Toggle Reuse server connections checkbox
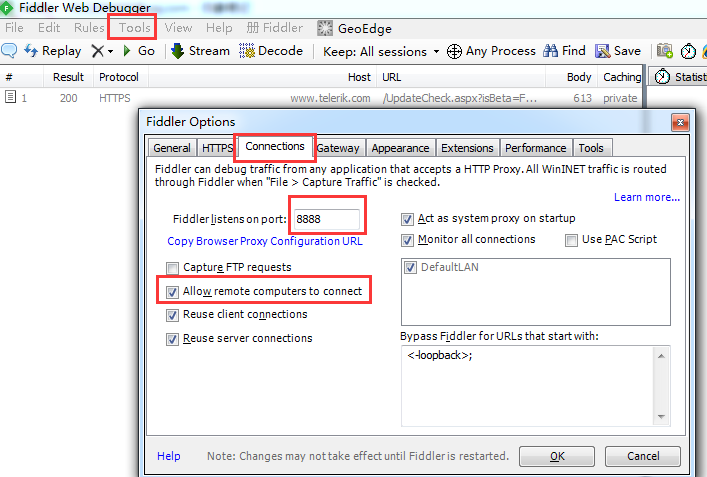Image resolution: width=707 pixels, height=477 pixels. click(x=172, y=339)
